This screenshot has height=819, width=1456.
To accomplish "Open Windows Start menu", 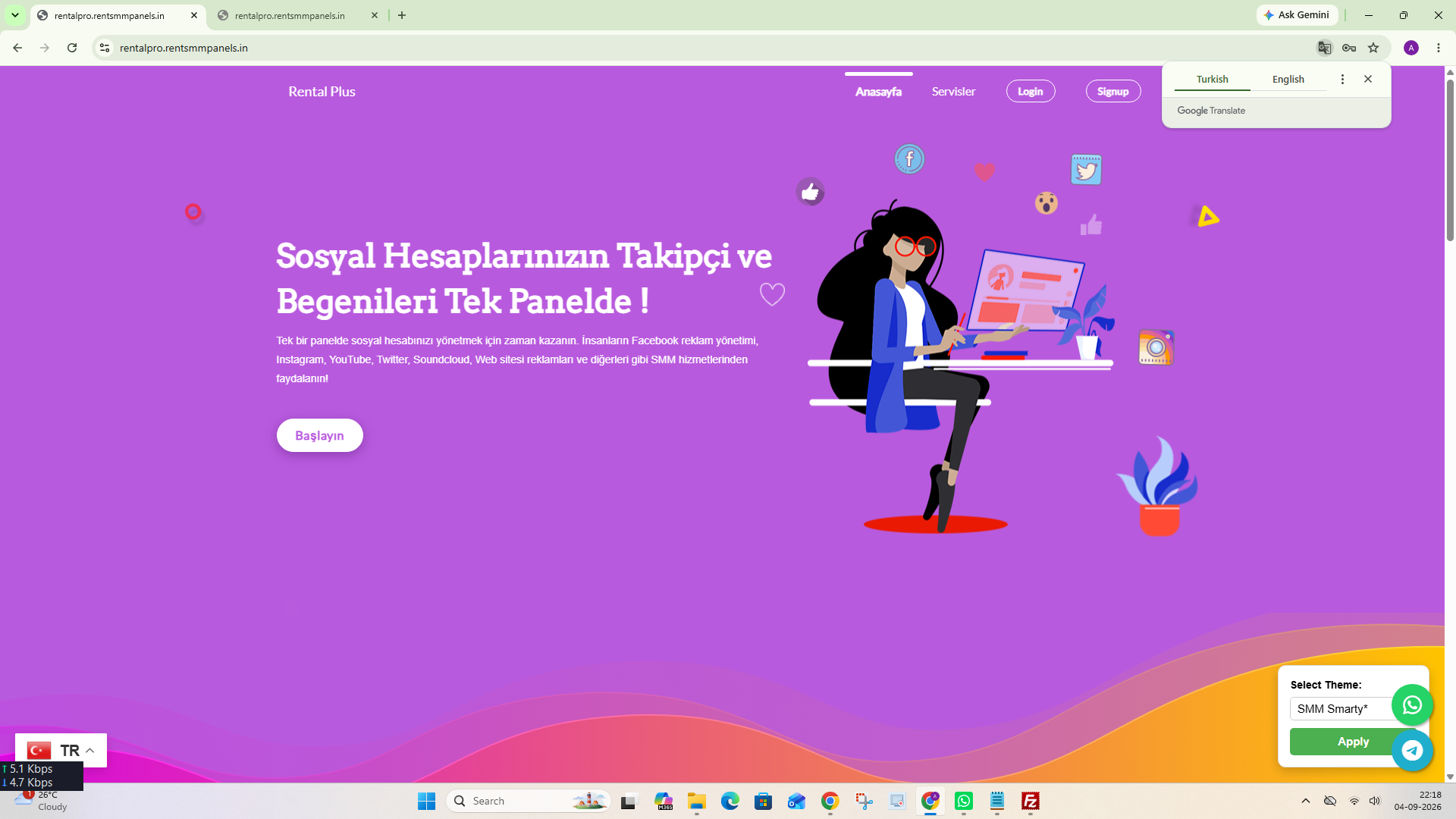I will click(x=426, y=801).
